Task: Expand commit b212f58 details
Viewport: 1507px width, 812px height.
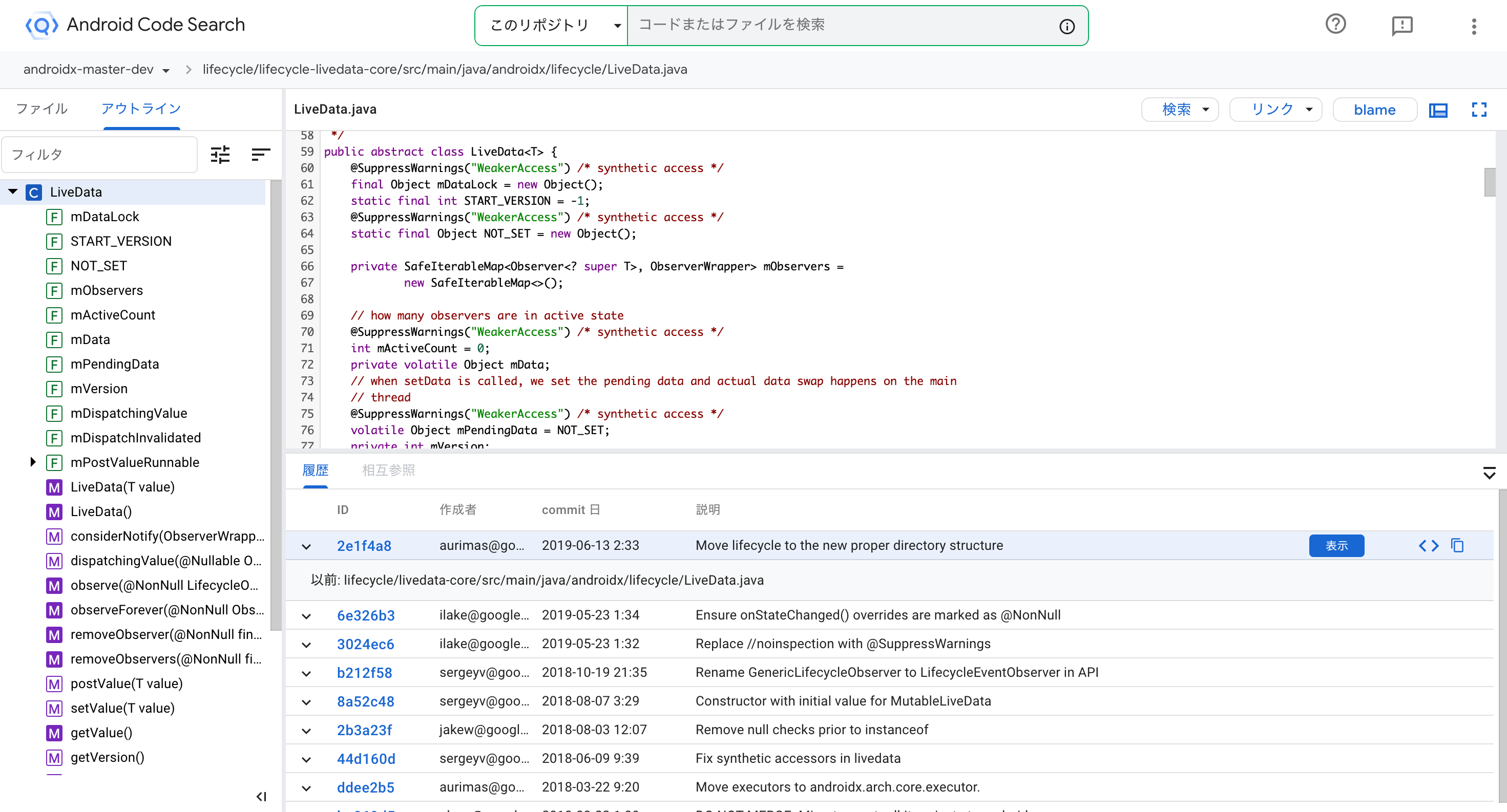Action: (x=306, y=673)
